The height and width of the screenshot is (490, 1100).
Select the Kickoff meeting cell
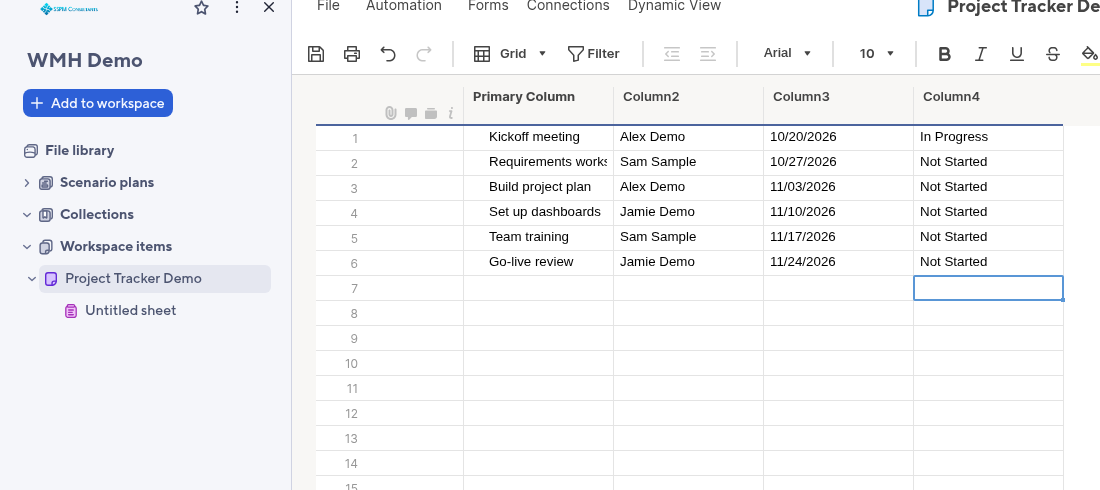click(539, 138)
